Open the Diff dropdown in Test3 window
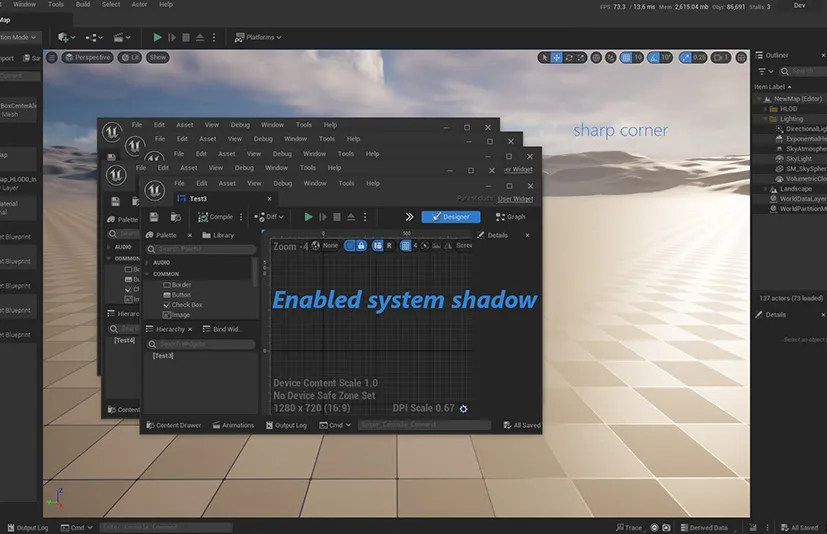Image resolution: width=827 pixels, height=534 pixels. pos(269,217)
